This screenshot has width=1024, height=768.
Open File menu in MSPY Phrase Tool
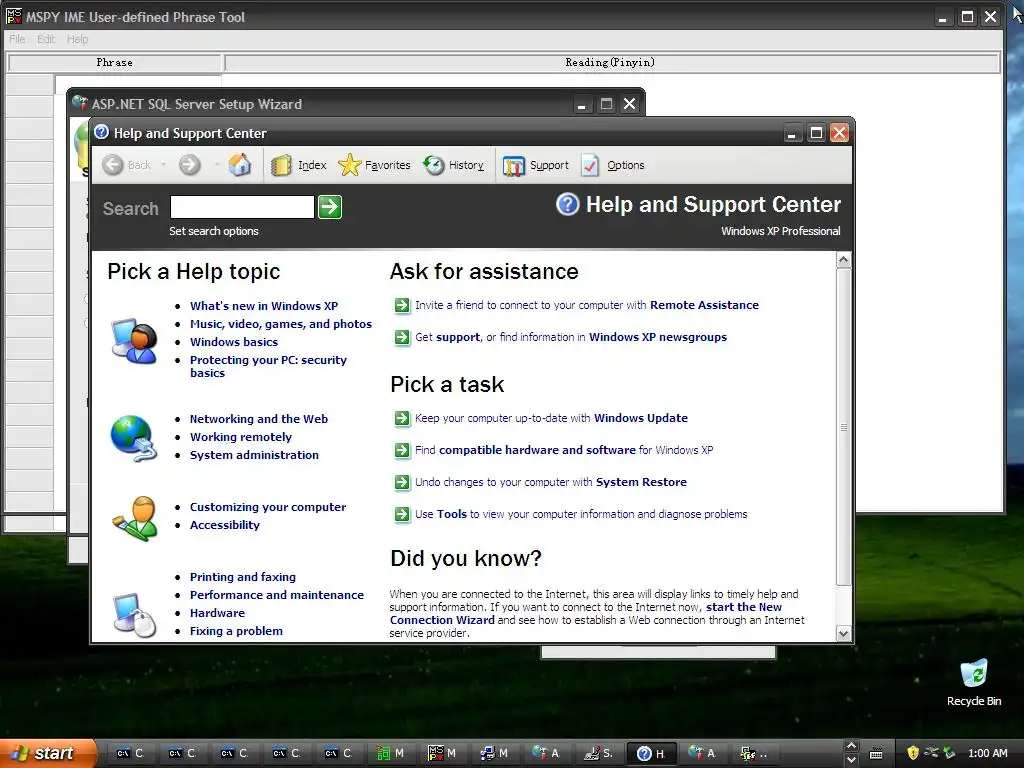coord(17,39)
